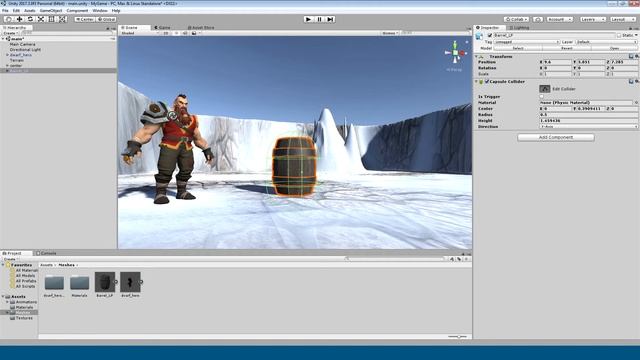Click the Edit Collider button
The image size is (640, 360).
[x=544, y=89]
